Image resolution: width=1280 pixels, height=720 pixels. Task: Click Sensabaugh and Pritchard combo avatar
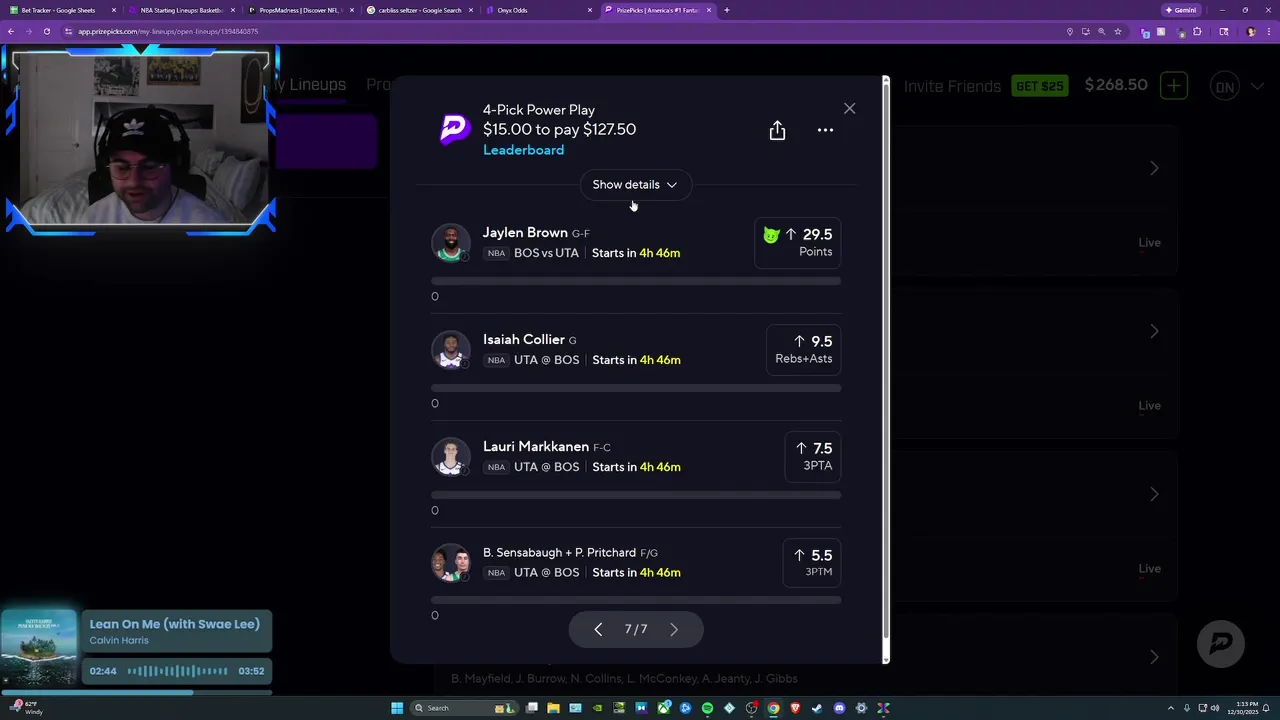(x=450, y=563)
